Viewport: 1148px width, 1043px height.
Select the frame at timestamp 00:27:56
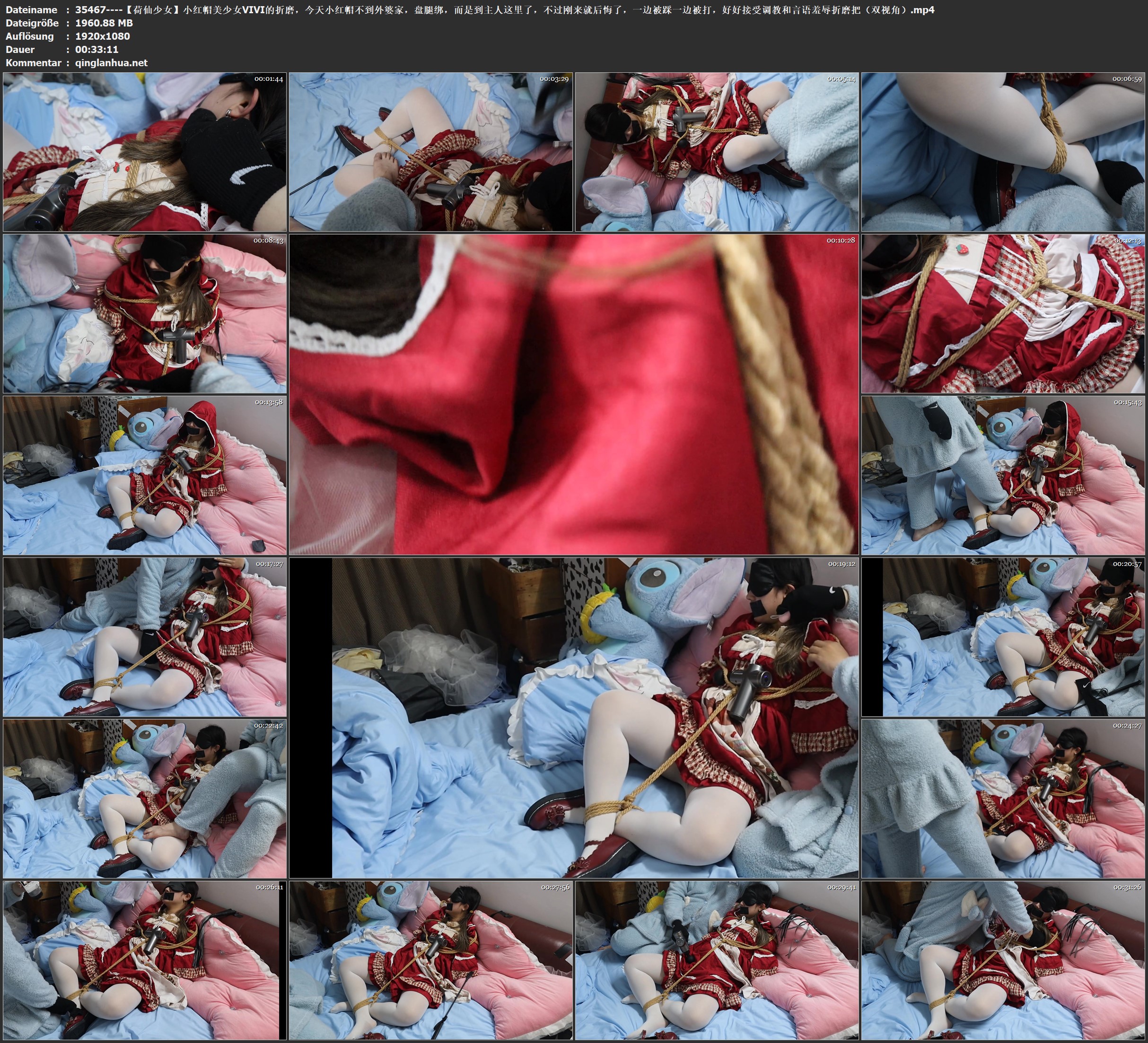[430, 960]
